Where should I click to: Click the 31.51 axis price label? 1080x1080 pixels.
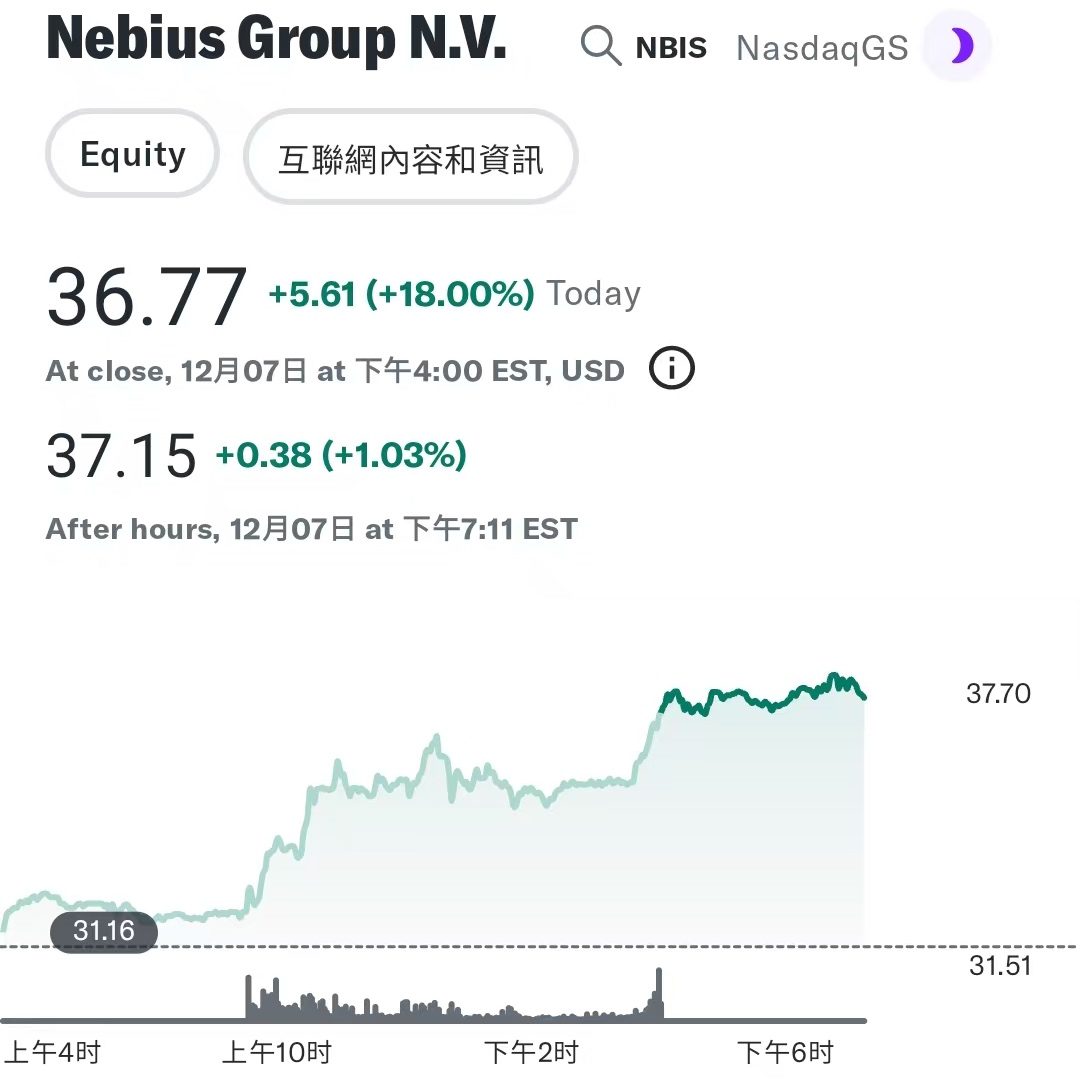click(x=1000, y=966)
